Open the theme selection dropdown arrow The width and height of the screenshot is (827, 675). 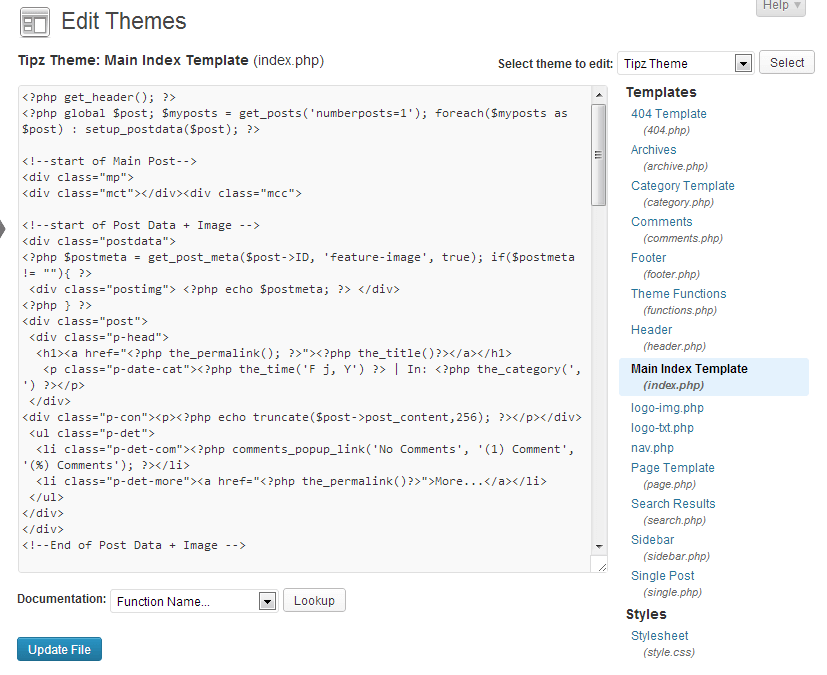coord(743,64)
